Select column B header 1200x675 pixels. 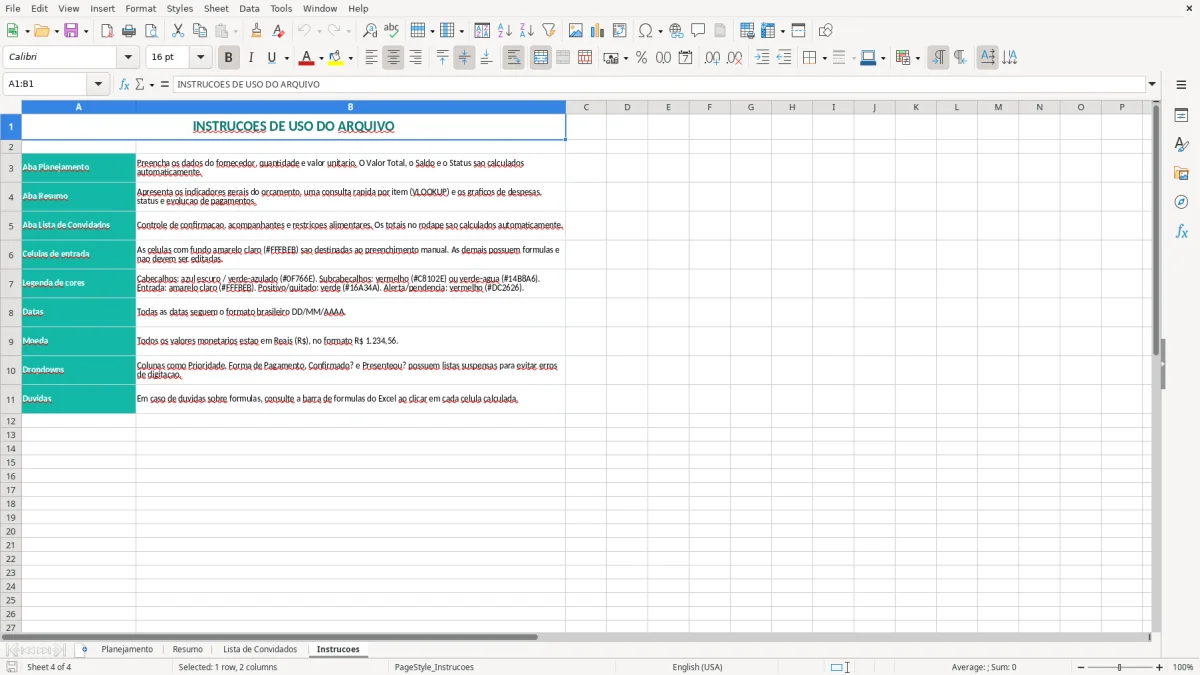coord(351,107)
